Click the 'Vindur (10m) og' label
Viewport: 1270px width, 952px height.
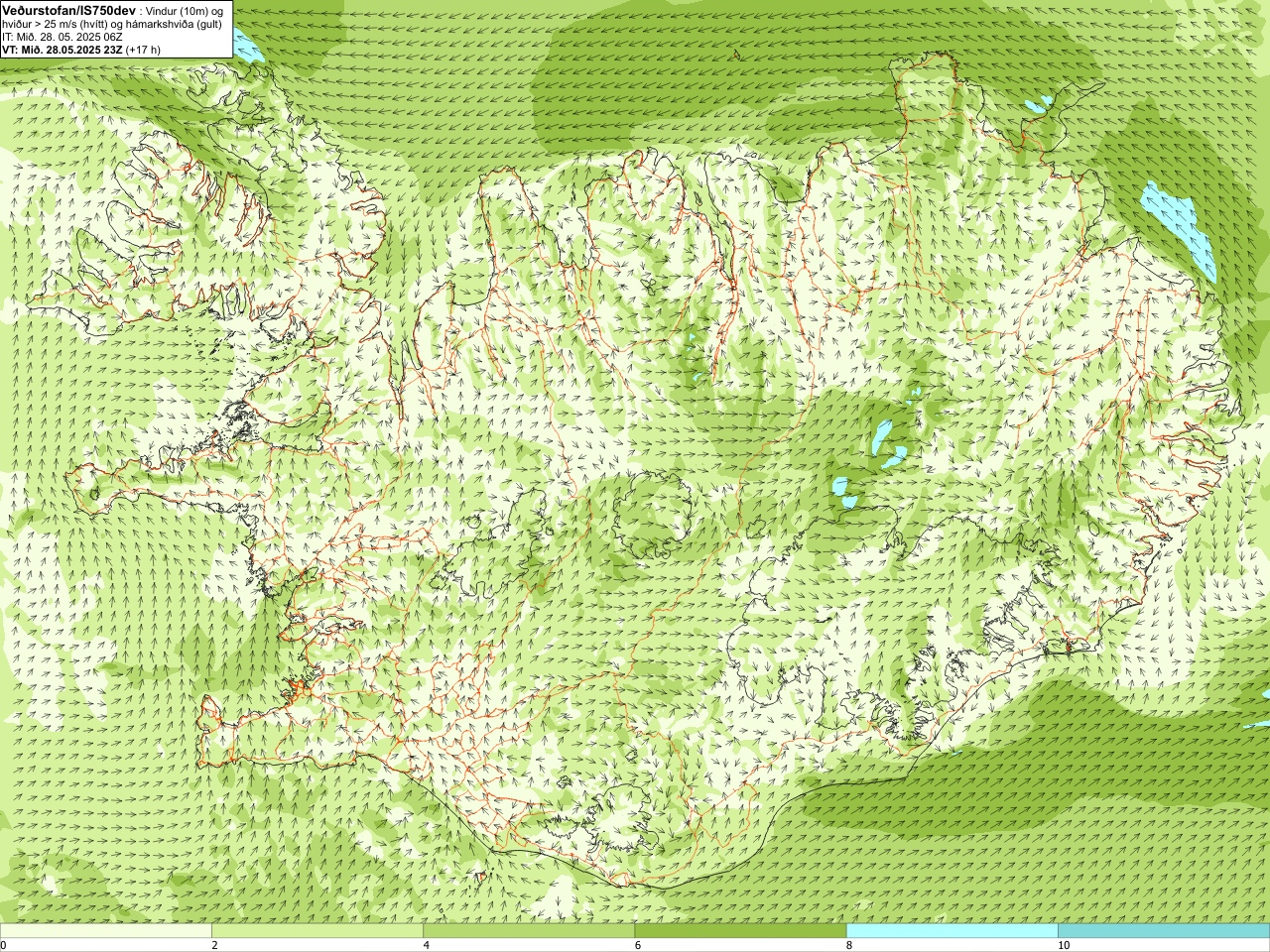click(x=185, y=11)
